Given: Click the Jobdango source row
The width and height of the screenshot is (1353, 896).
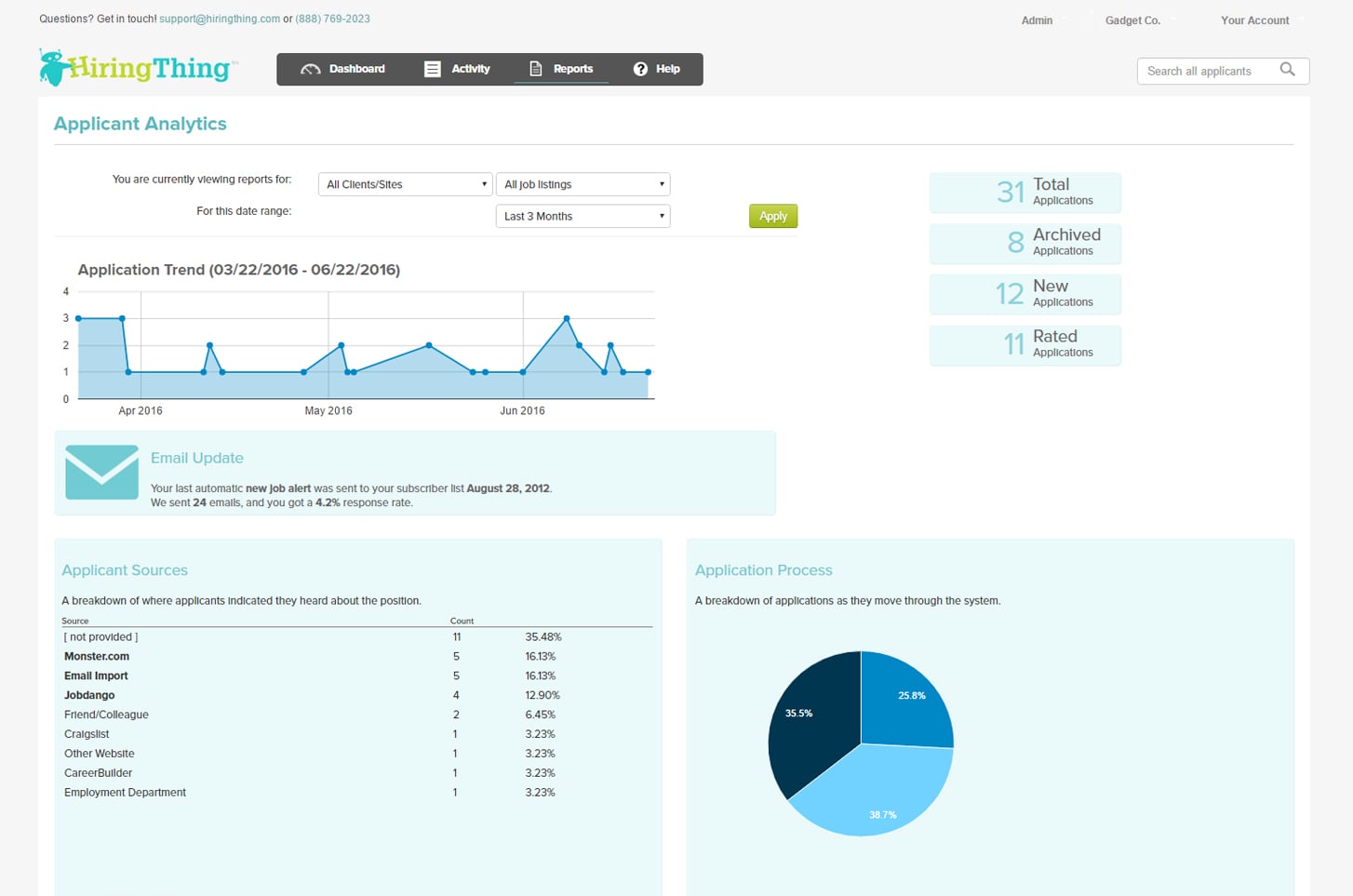Looking at the screenshot, I should click(357, 695).
